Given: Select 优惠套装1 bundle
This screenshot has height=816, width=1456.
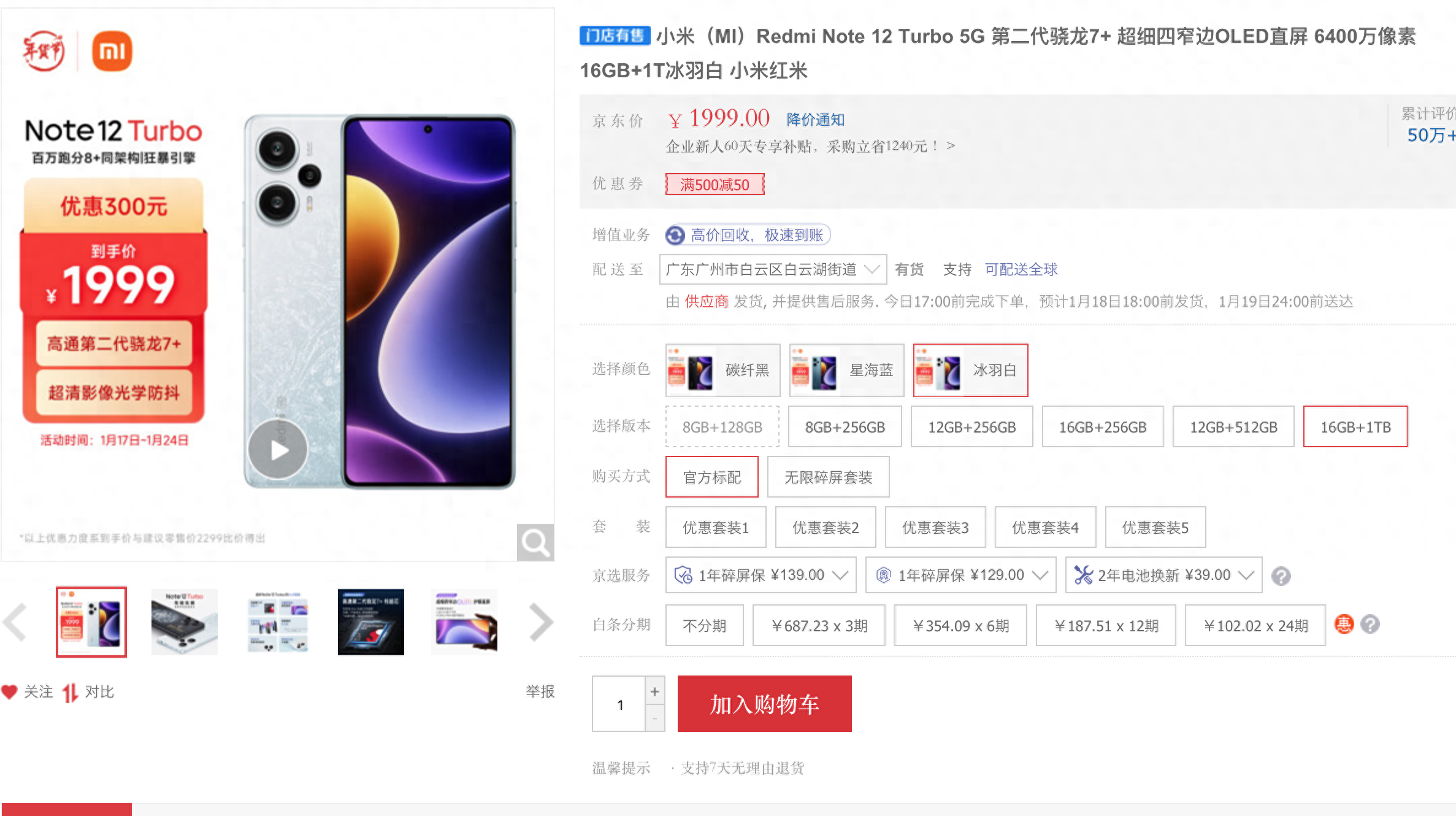Looking at the screenshot, I should (716, 527).
